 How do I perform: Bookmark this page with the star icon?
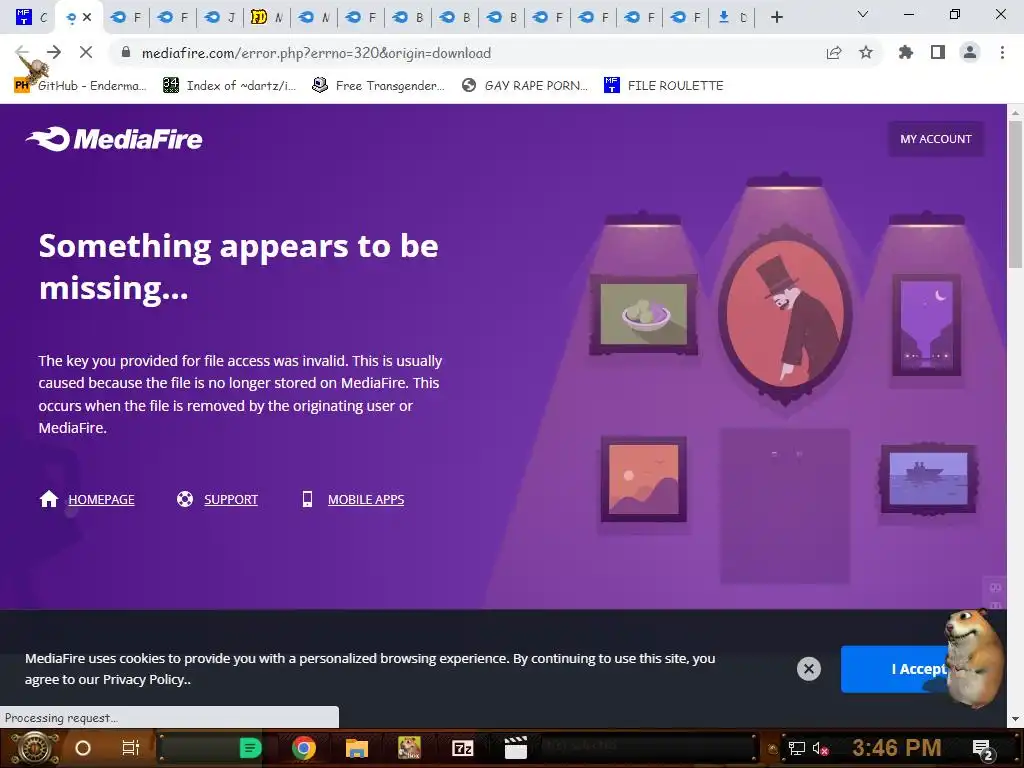pyautogui.click(x=866, y=52)
